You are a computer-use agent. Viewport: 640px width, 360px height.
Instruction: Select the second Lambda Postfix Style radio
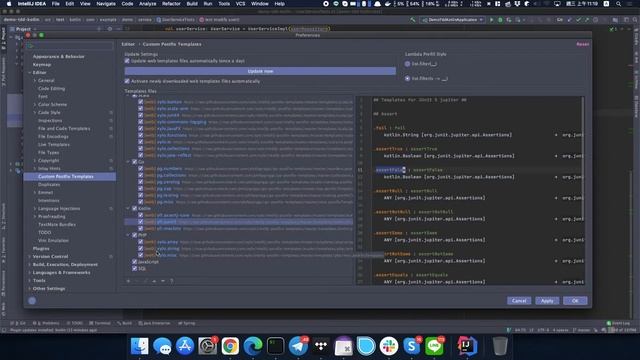(x=407, y=78)
